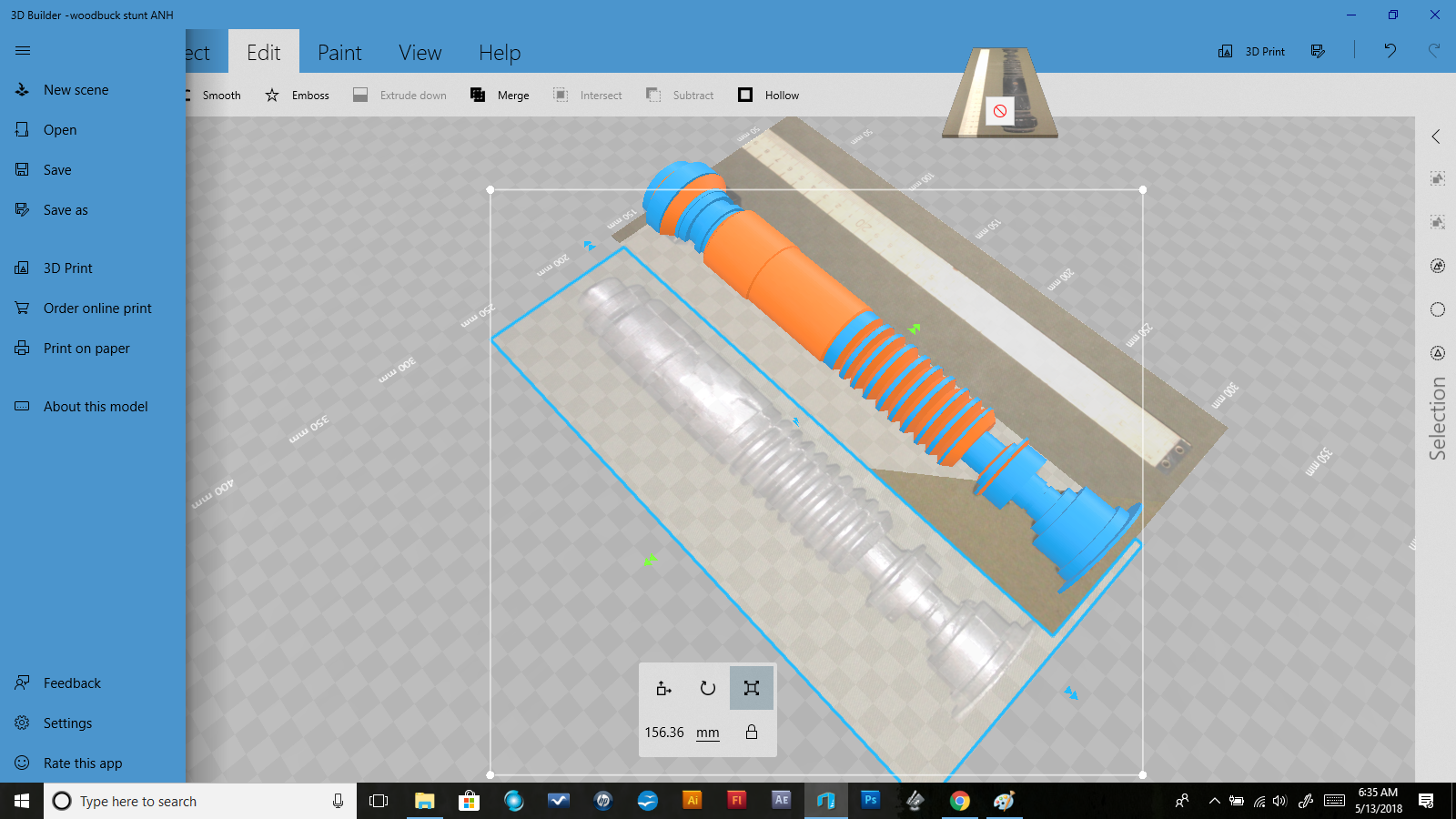
Task: Click the top-left selection box handle
Action: (x=490, y=190)
